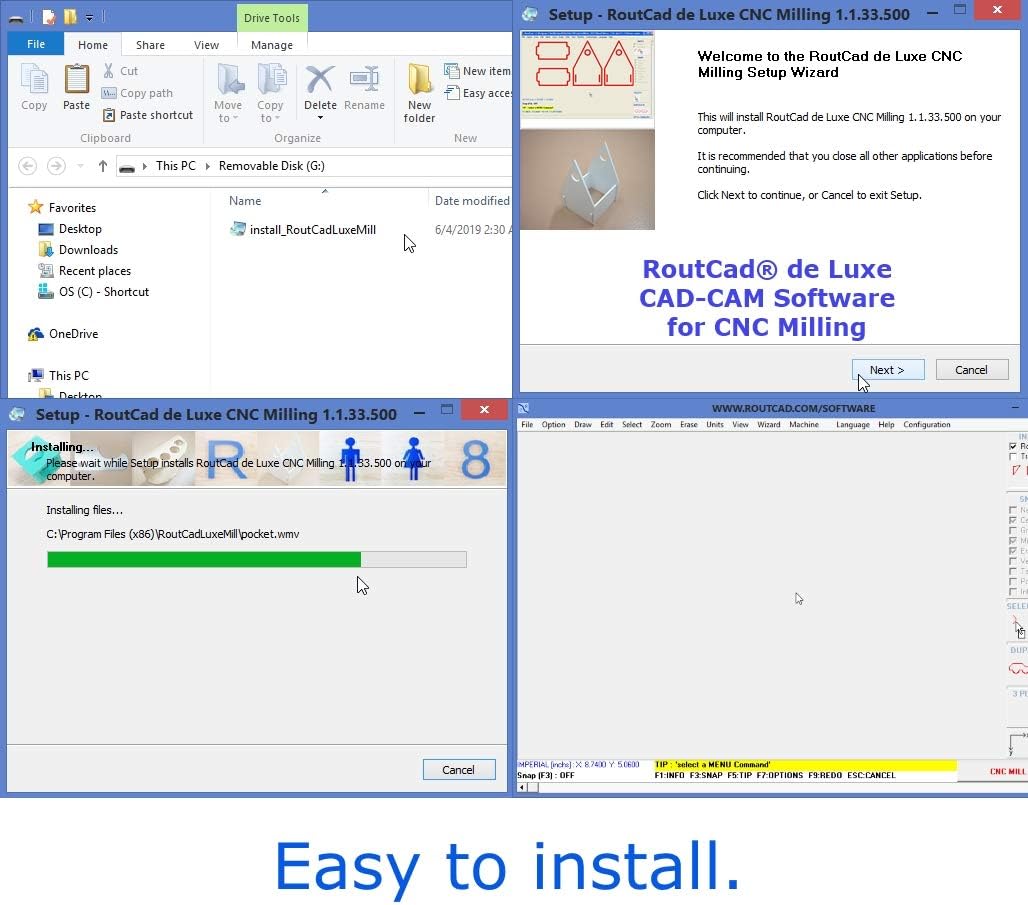
Task: Click Removable Disk (G:) in the breadcrumb
Action: (271, 166)
